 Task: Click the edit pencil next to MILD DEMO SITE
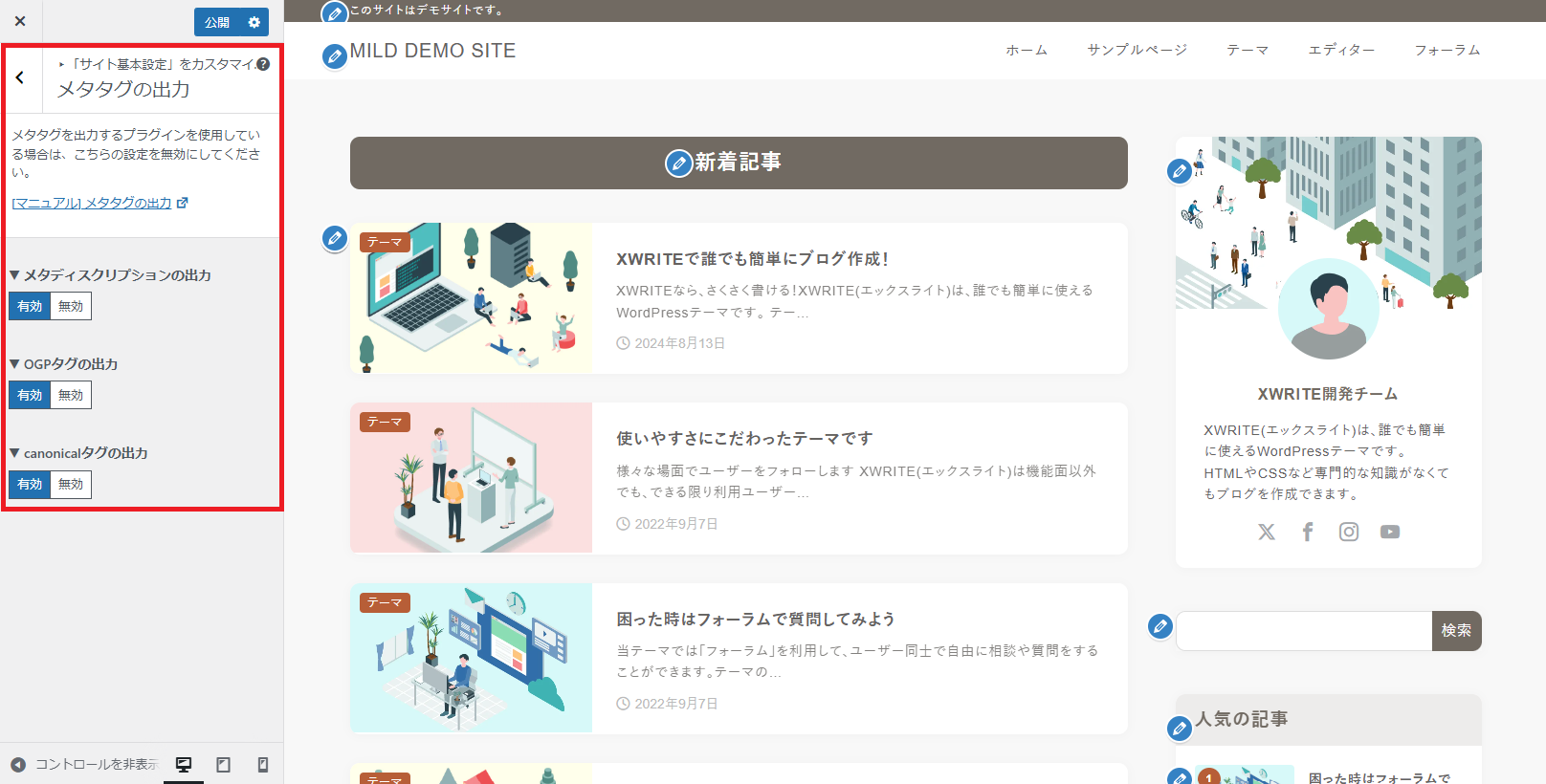(335, 56)
